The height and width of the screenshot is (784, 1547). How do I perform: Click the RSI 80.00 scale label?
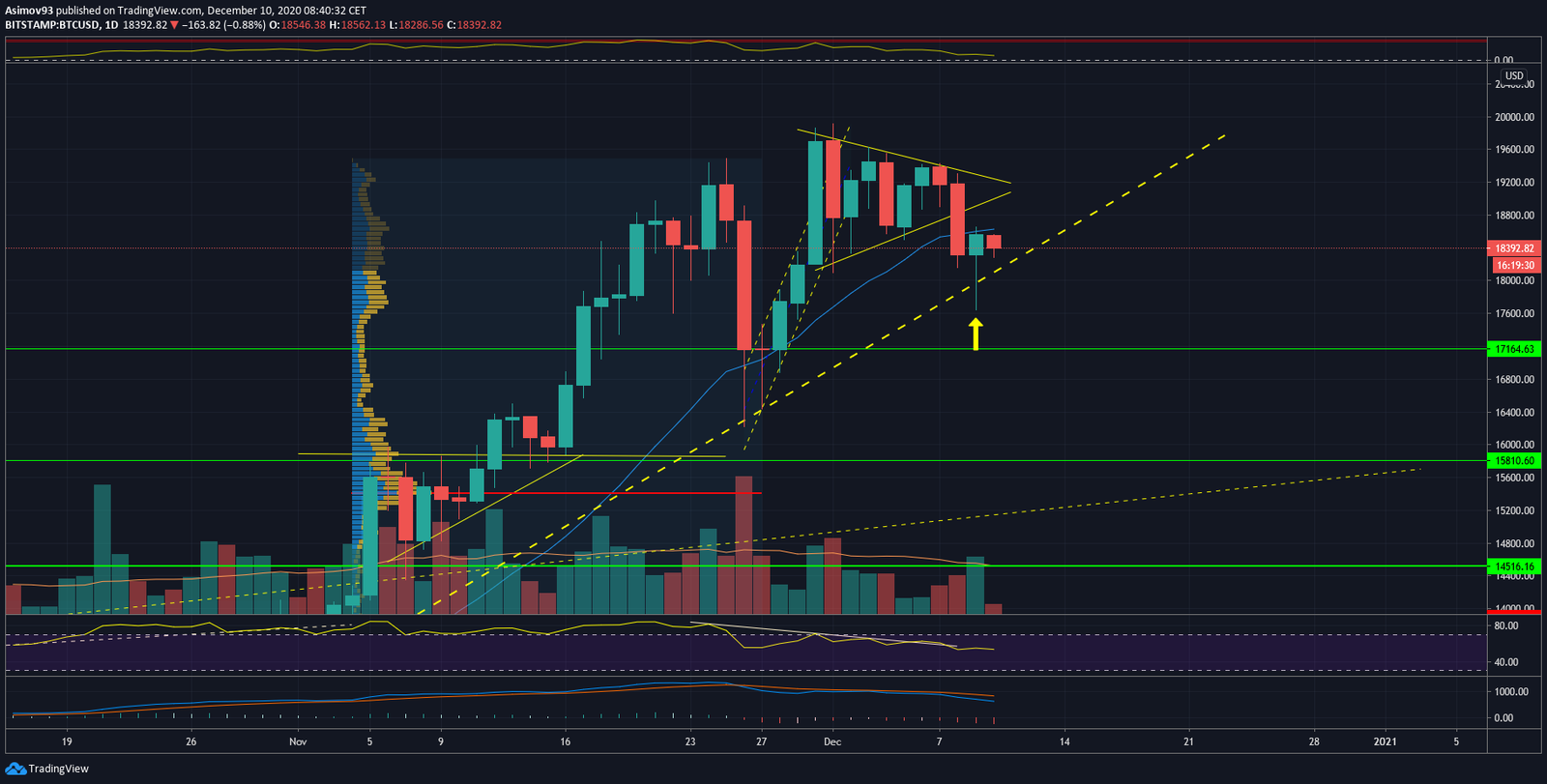(1505, 626)
